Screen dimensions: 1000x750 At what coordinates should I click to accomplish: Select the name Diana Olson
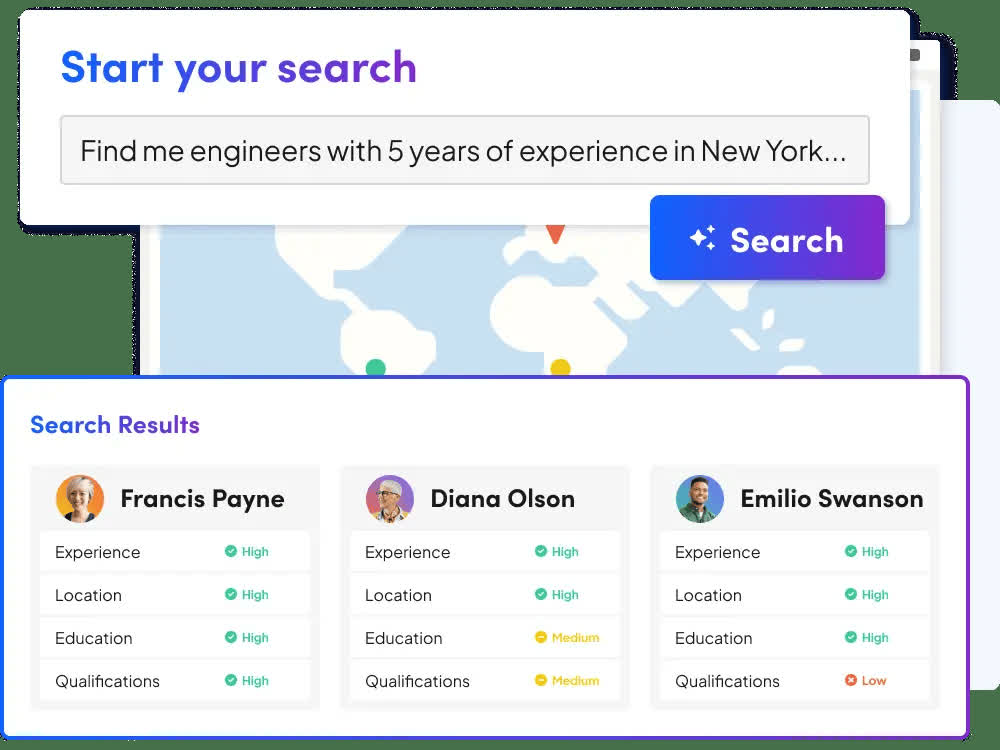point(503,499)
